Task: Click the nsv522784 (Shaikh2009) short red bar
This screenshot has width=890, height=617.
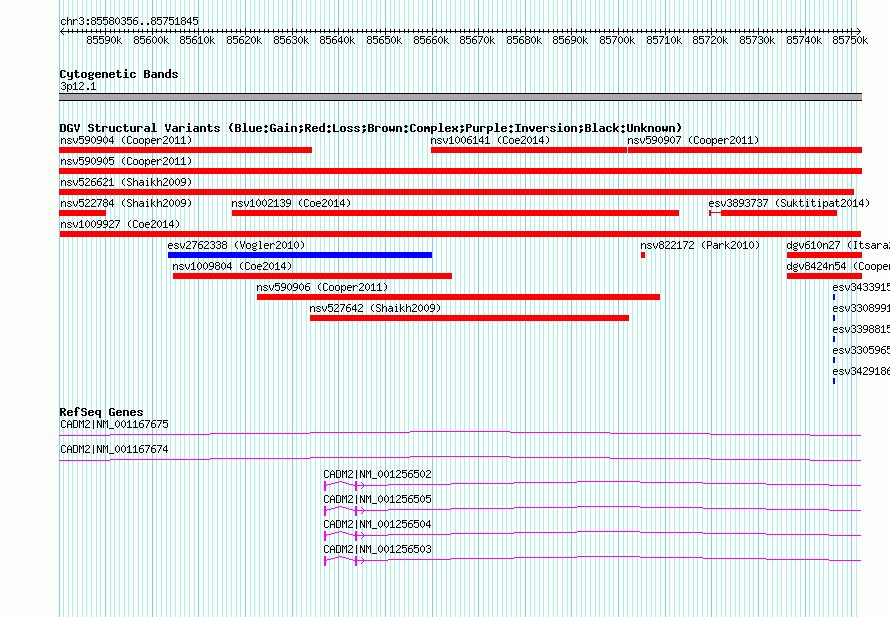Action: (x=82, y=213)
